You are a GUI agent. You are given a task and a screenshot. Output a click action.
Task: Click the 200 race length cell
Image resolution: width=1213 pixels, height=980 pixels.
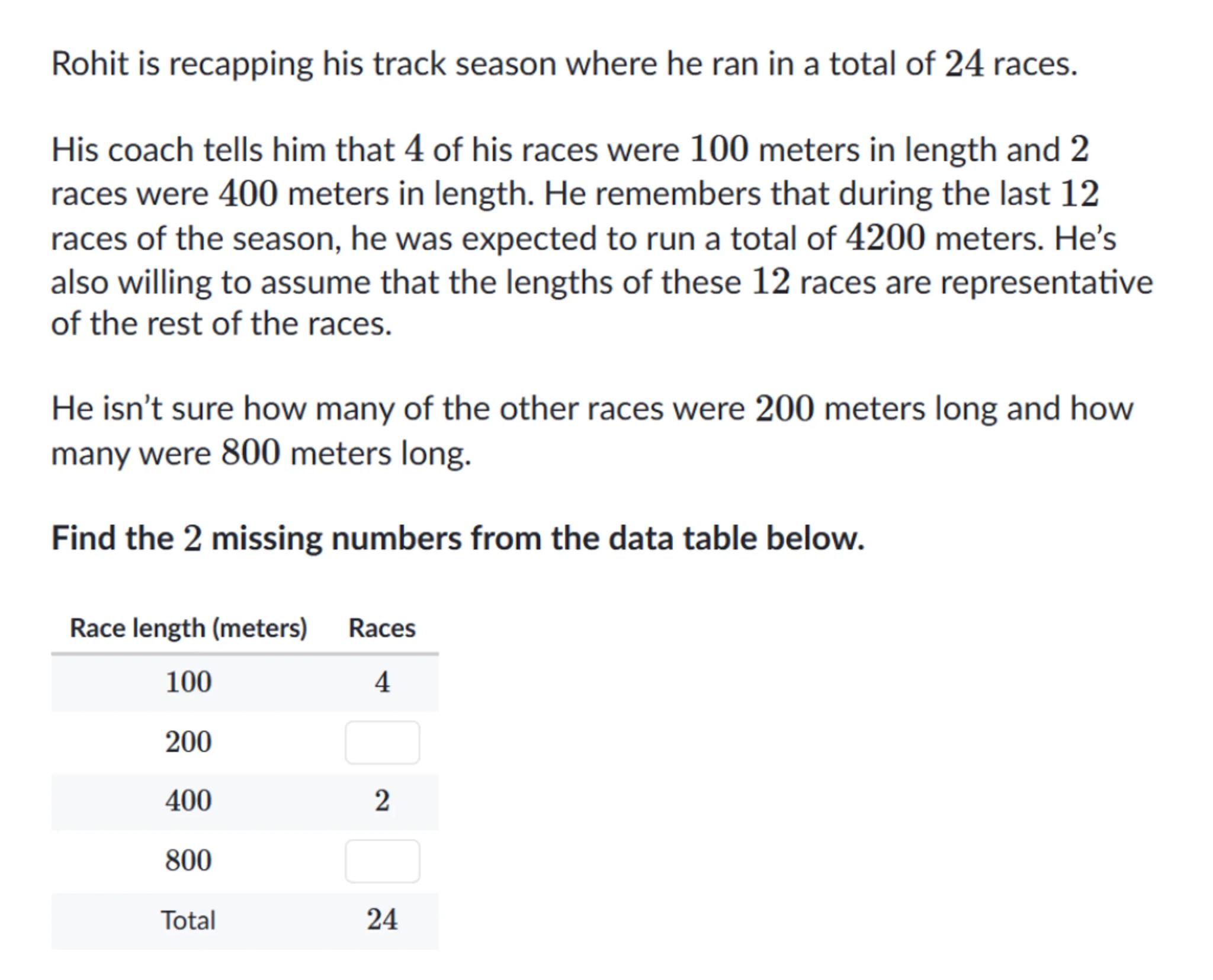(x=188, y=741)
